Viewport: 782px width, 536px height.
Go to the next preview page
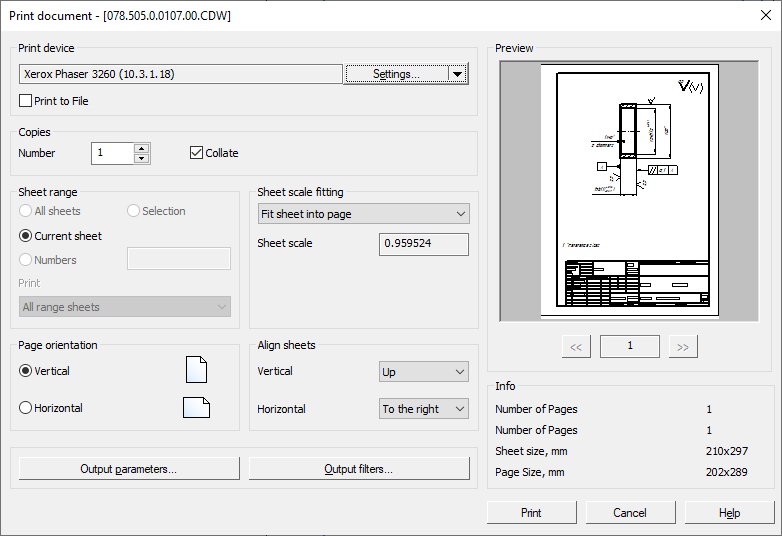coord(683,347)
